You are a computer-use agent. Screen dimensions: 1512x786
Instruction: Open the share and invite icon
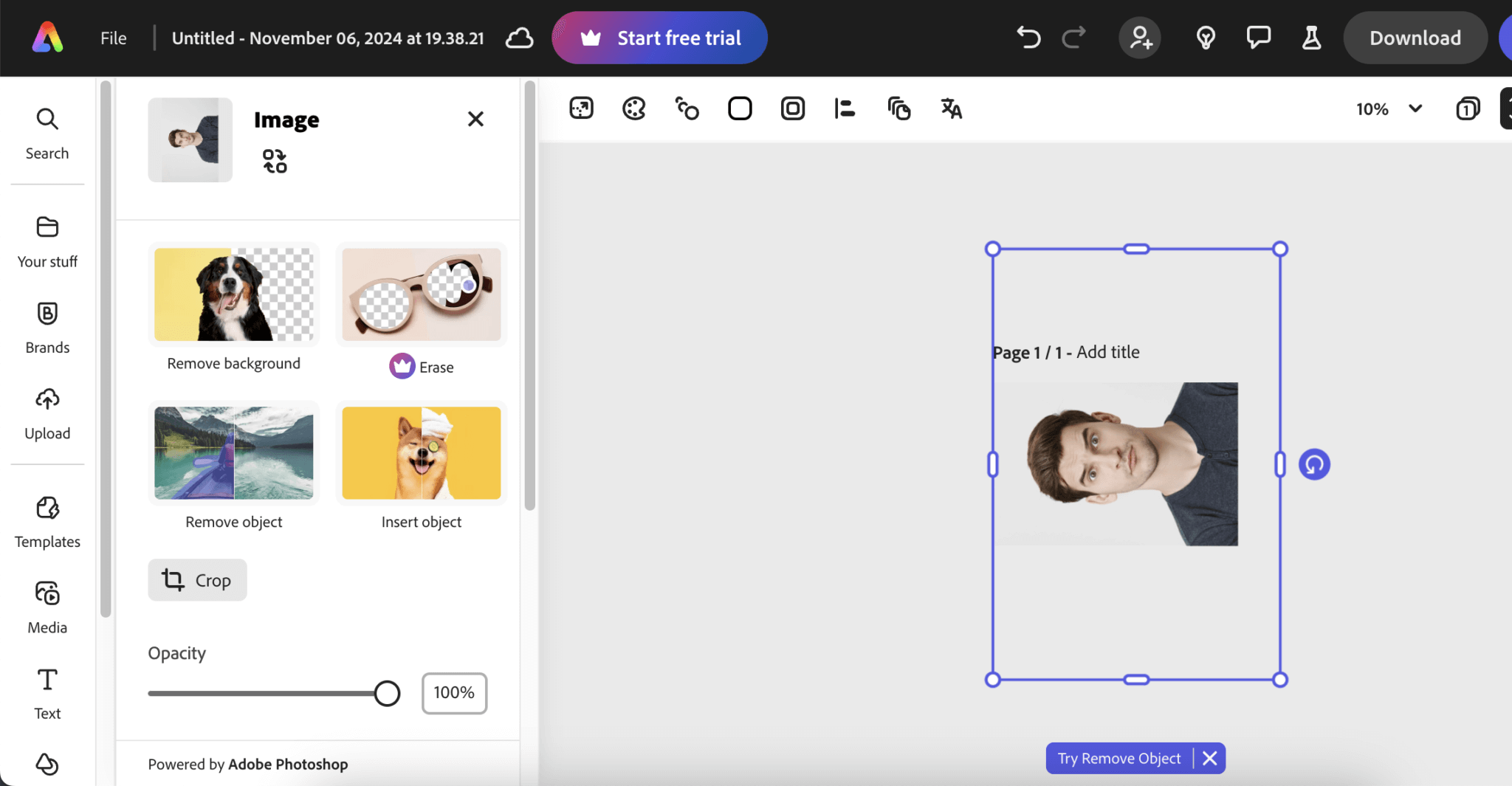(x=1139, y=38)
